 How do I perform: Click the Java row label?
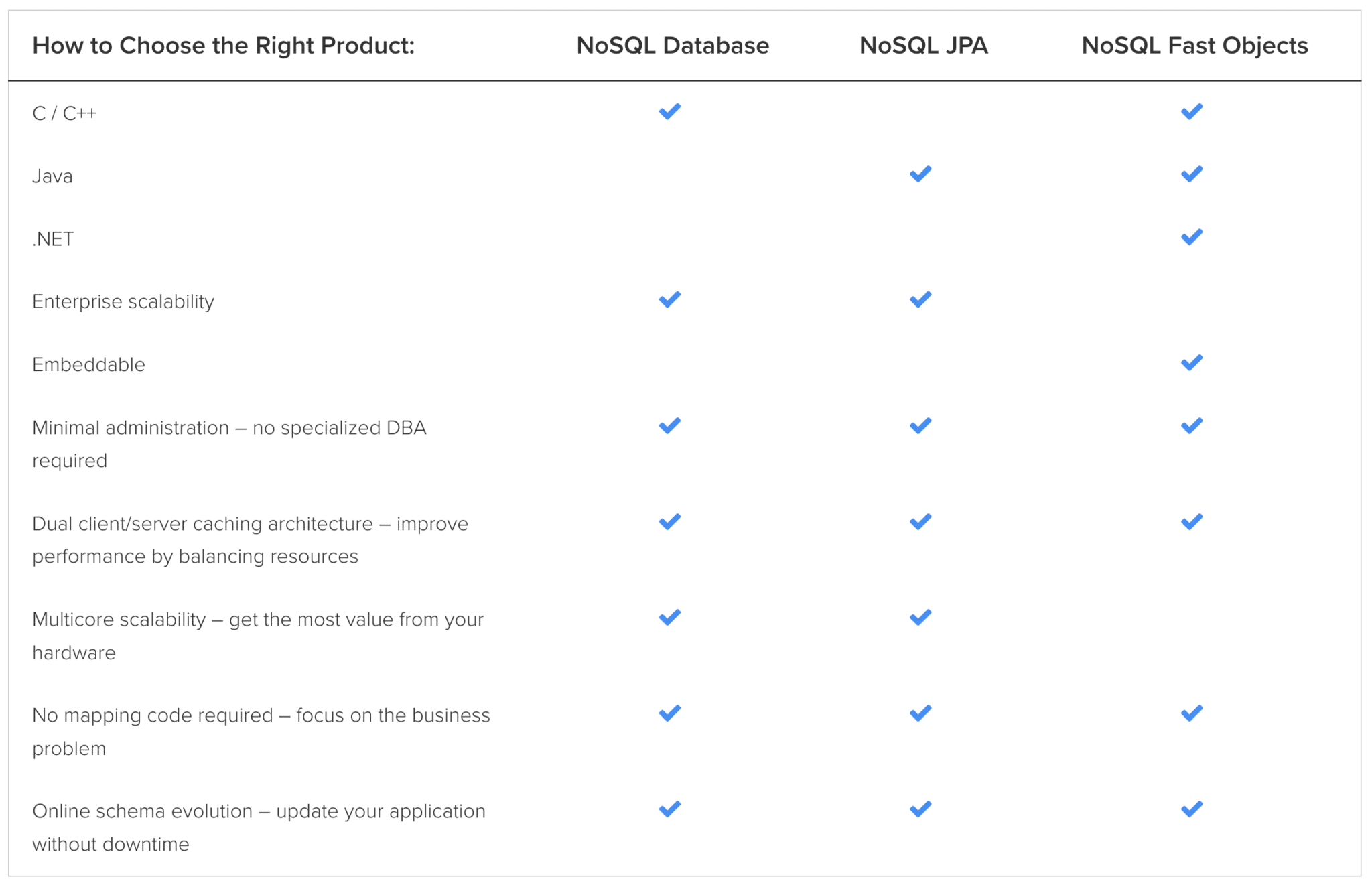click(x=52, y=176)
